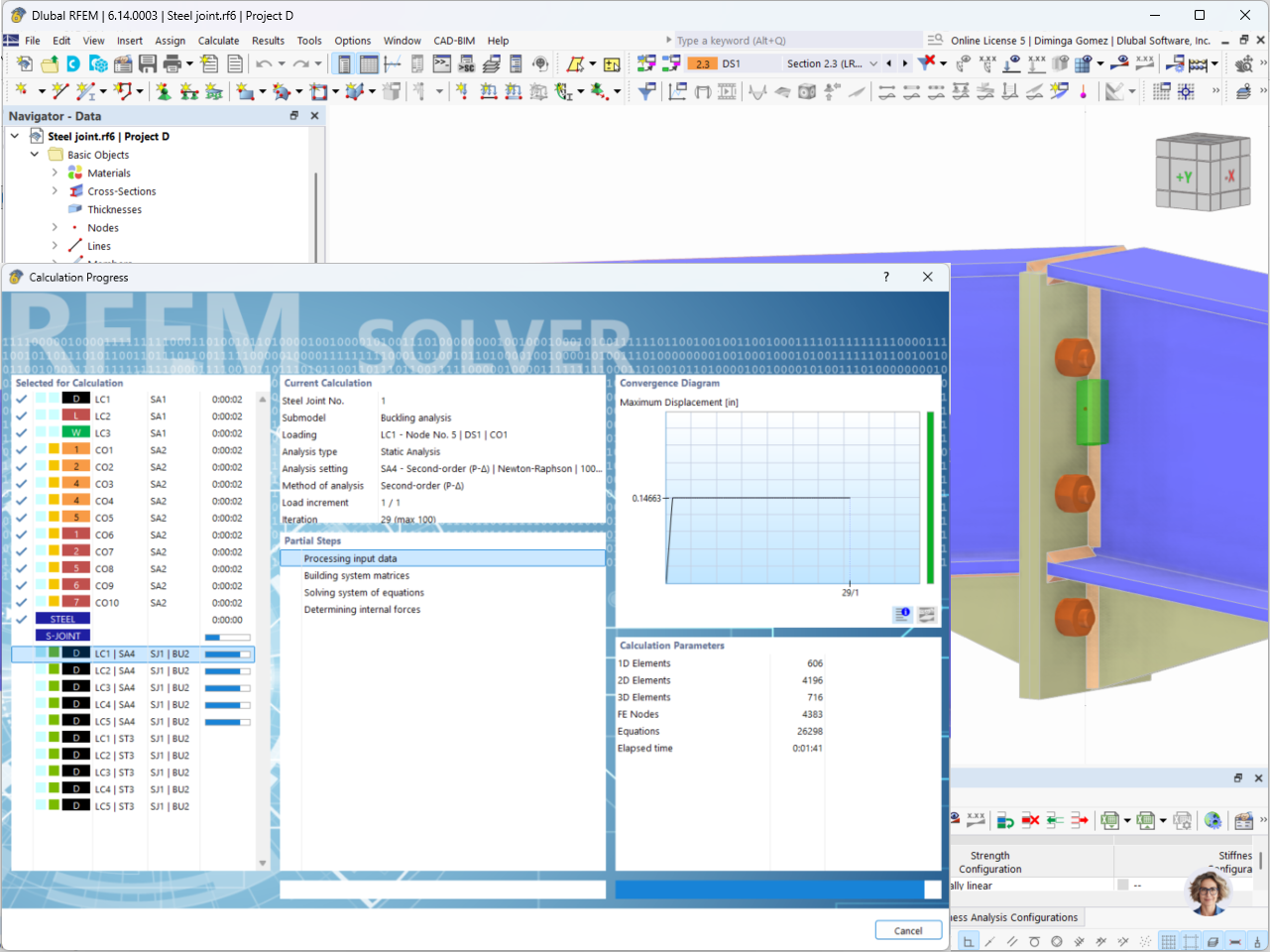The image size is (1270, 952).
Task: Open the script console icon
Action: point(442,63)
